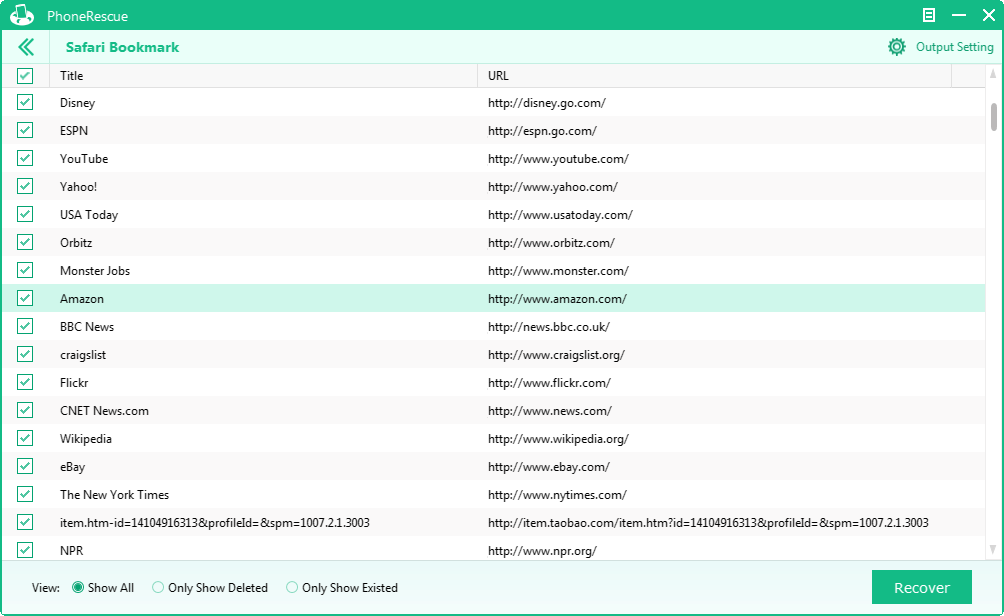Click the http://www.monster.com/ URL cell
The height and width of the screenshot is (616, 1004).
558,271
